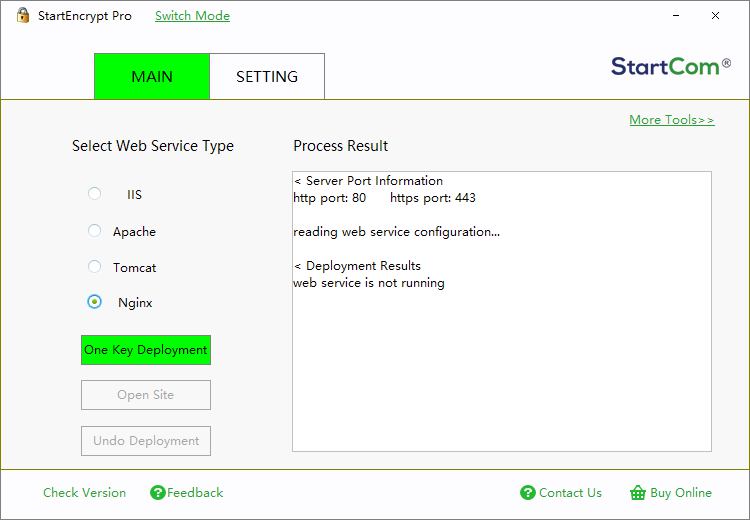Click the One Key Deployment button
Viewport: 750px width, 520px height.
coord(146,350)
